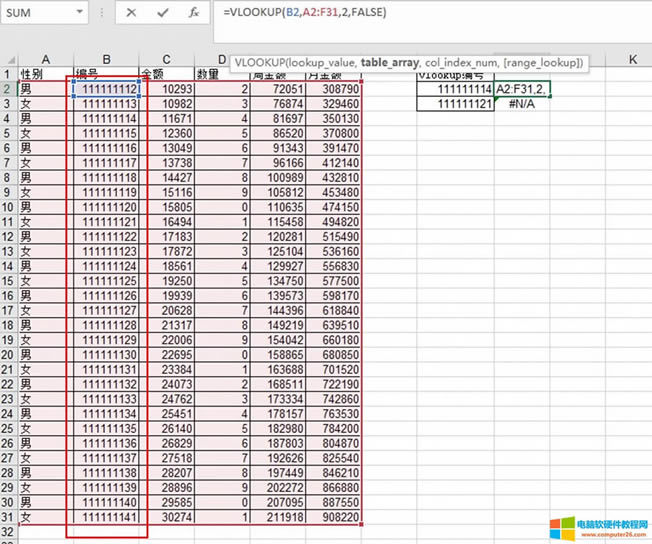Click the Enter checkmark in formula bar

tap(163, 13)
